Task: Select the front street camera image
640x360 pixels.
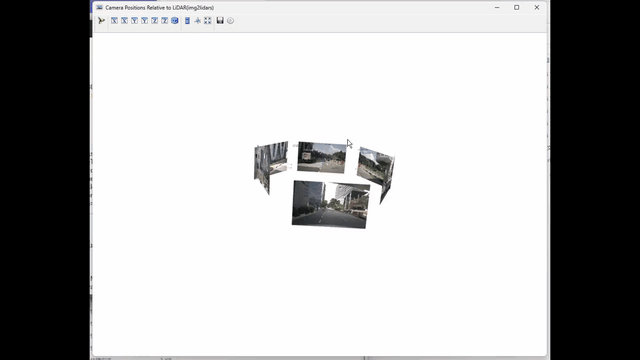Action: click(x=331, y=204)
